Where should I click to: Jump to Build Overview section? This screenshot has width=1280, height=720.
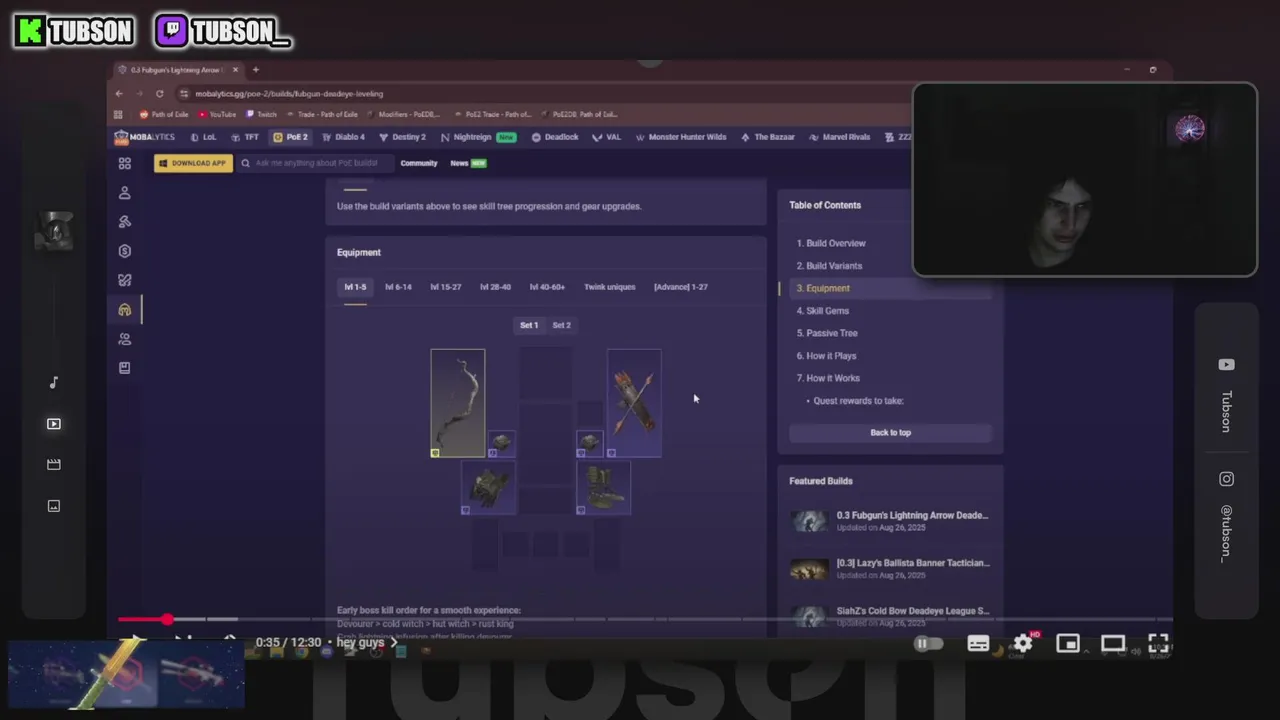836,243
